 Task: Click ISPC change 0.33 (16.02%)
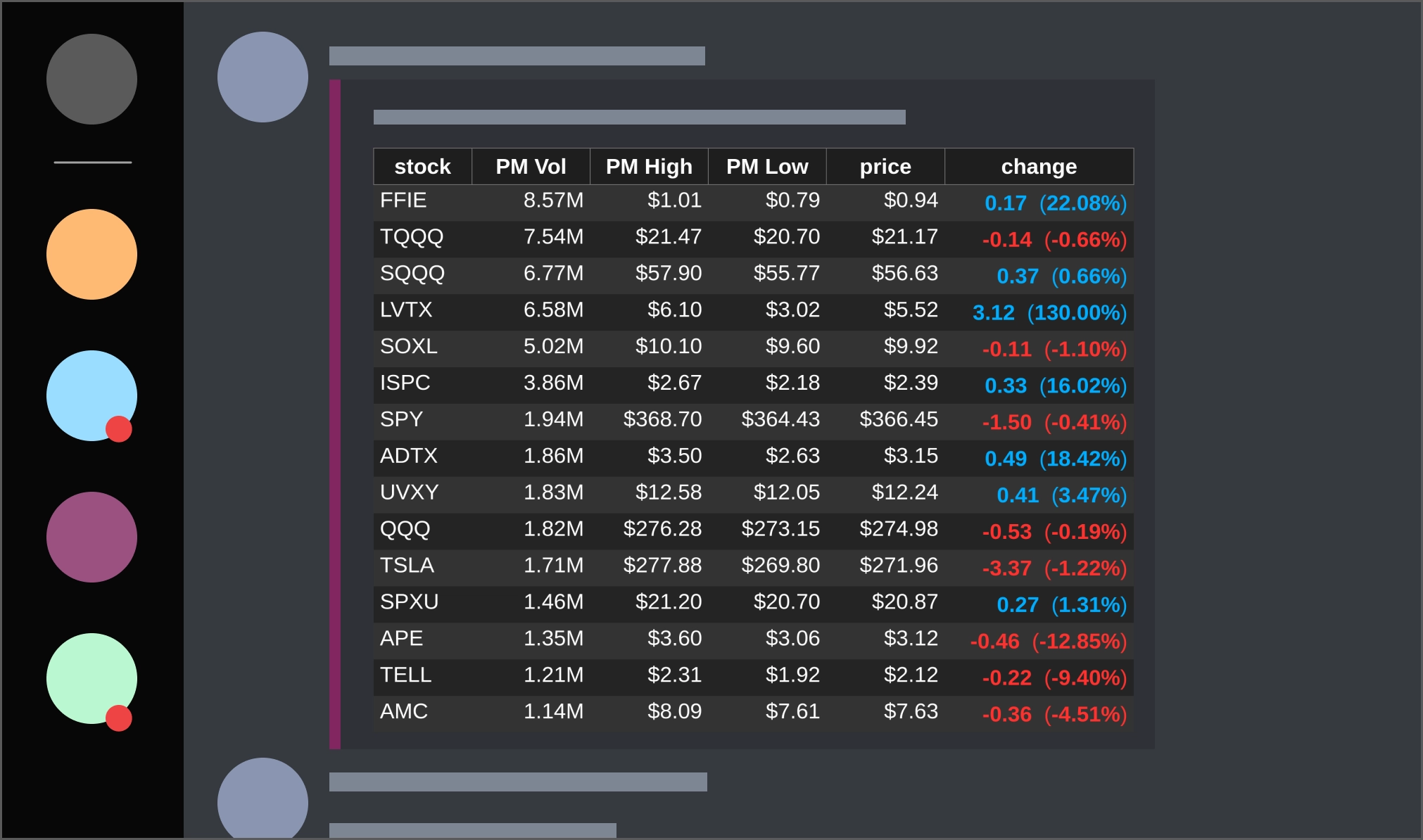[x=1056, y=386]
